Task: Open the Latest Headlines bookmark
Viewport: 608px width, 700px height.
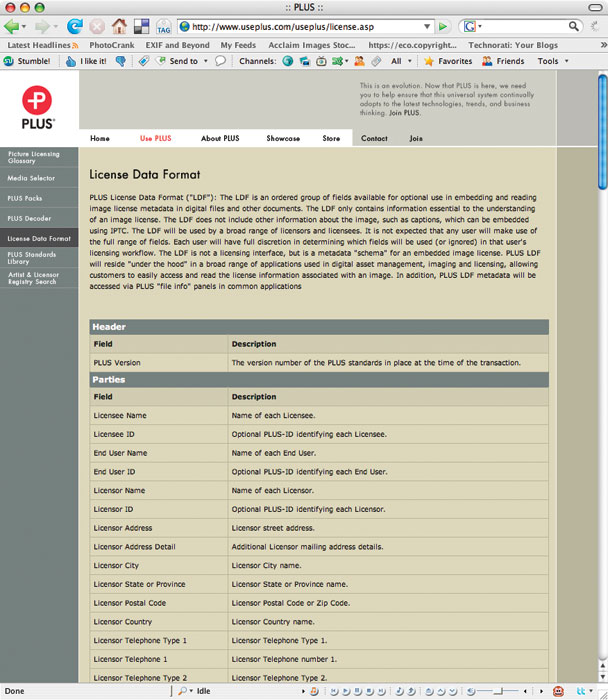Action: click(x=42, y=45)
